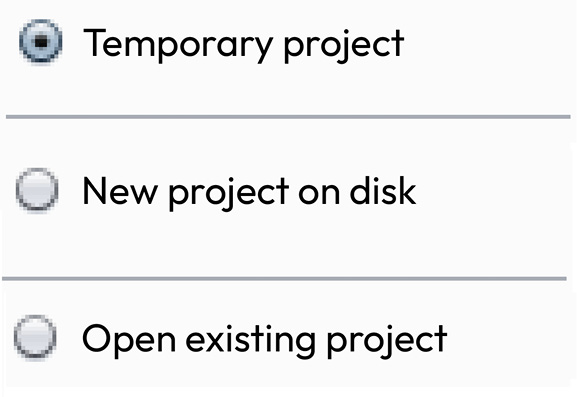Click the word 'Open' in the last option

[129, 340]
